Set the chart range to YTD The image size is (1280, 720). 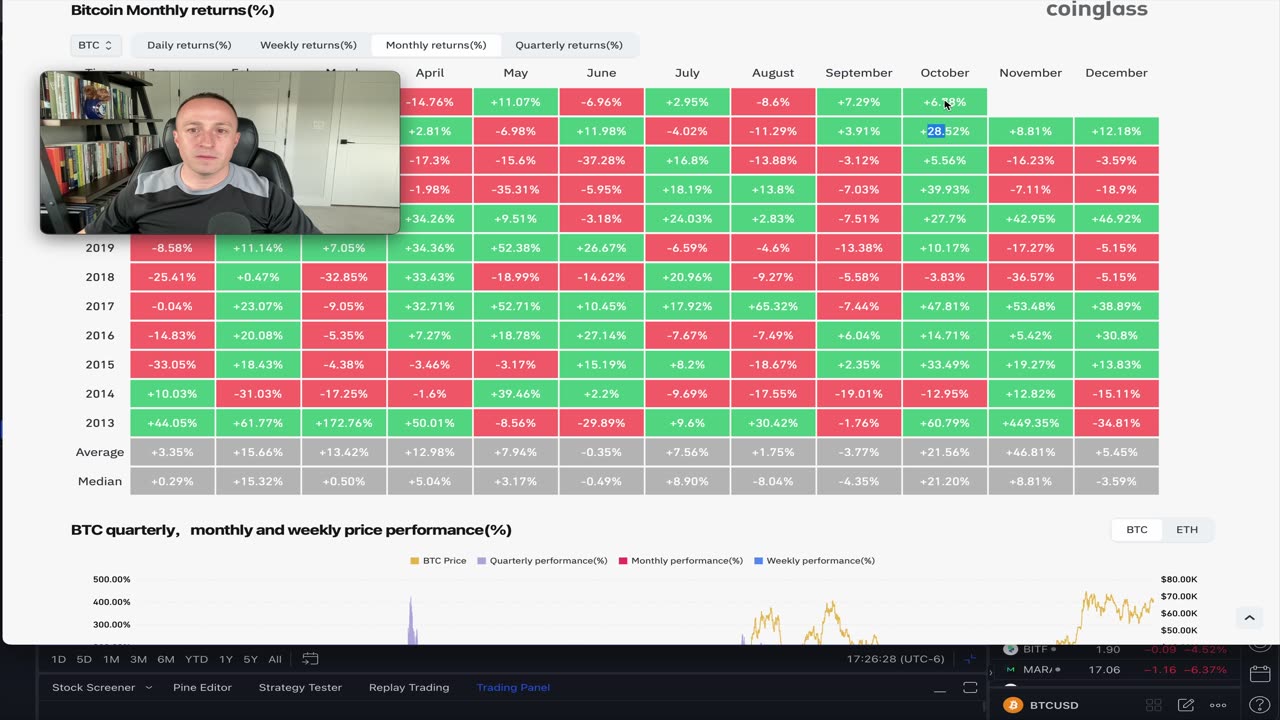(x=196, y=659)
